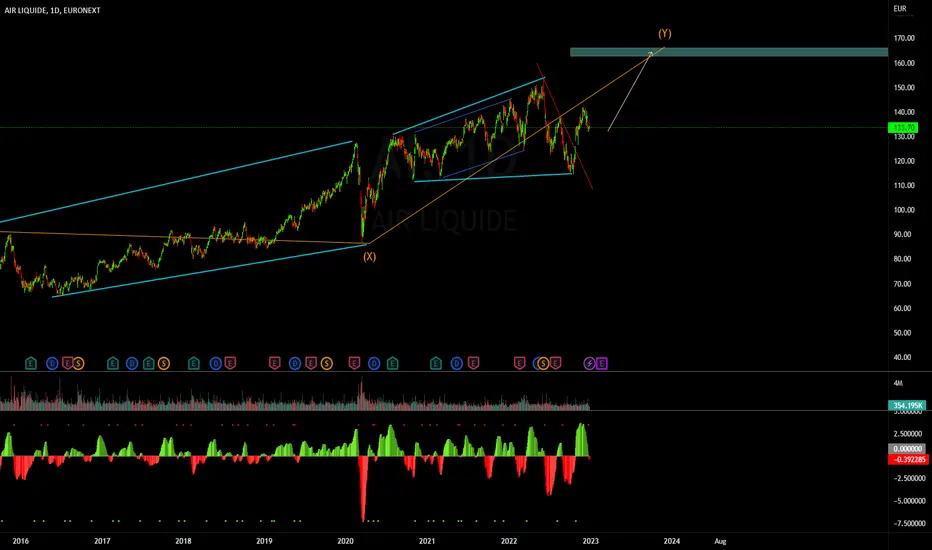
Task: Click the 2018 dividend (D) marker
Action: (x=216, y=363)
